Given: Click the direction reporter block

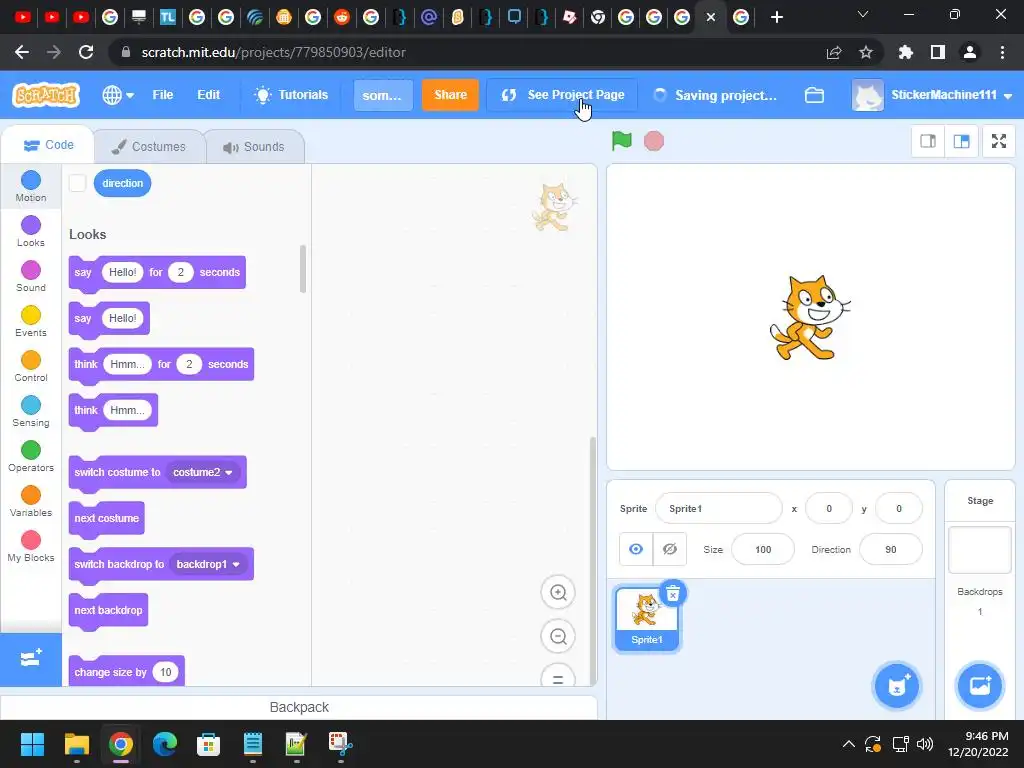Looking at the screenshot, I should (x=122, y=183).
